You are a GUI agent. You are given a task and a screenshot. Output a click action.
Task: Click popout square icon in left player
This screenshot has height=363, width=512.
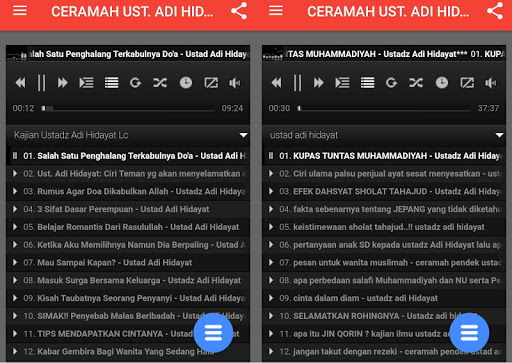(211, 82)
